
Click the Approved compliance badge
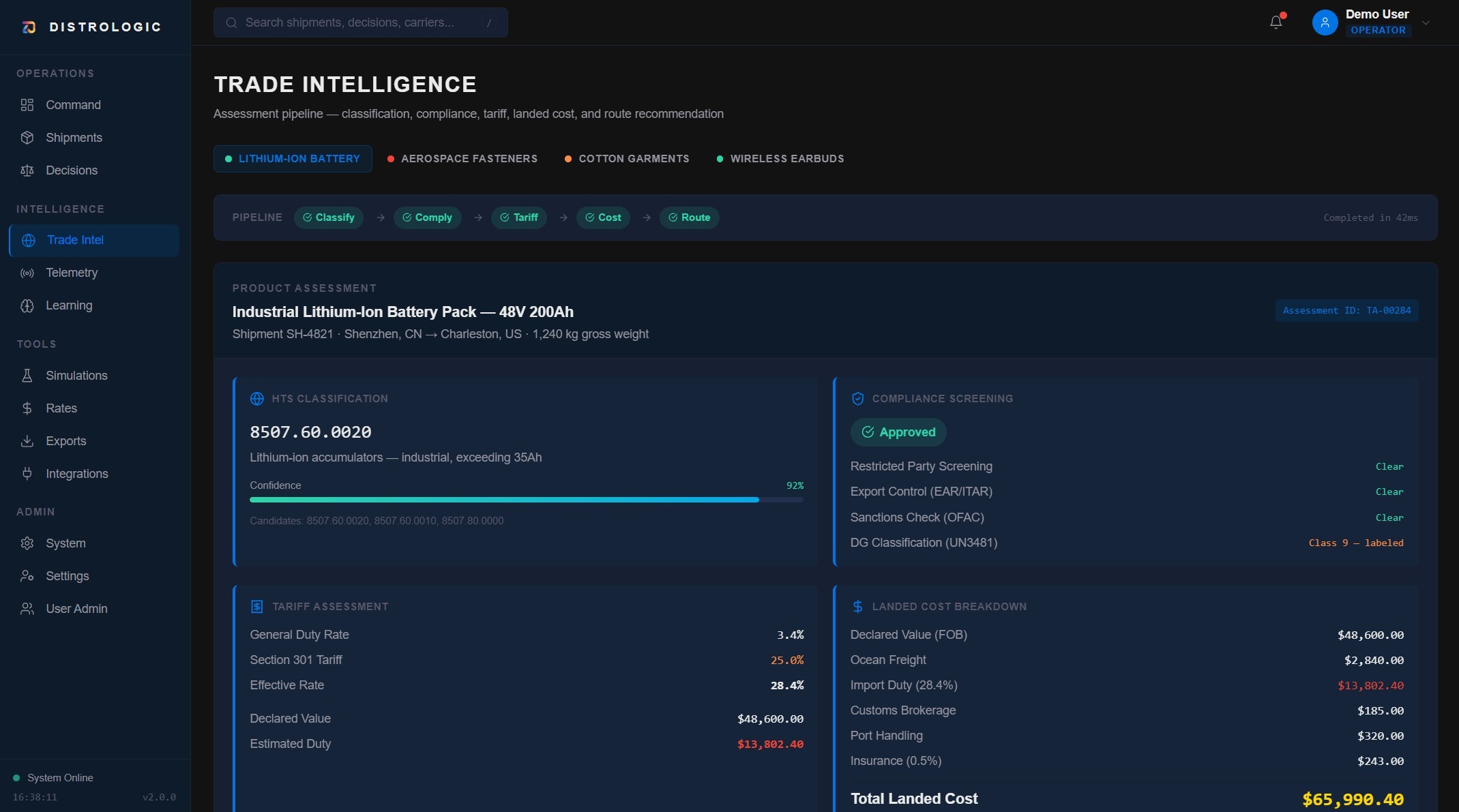pyautogui.click(x=898, y=432)
